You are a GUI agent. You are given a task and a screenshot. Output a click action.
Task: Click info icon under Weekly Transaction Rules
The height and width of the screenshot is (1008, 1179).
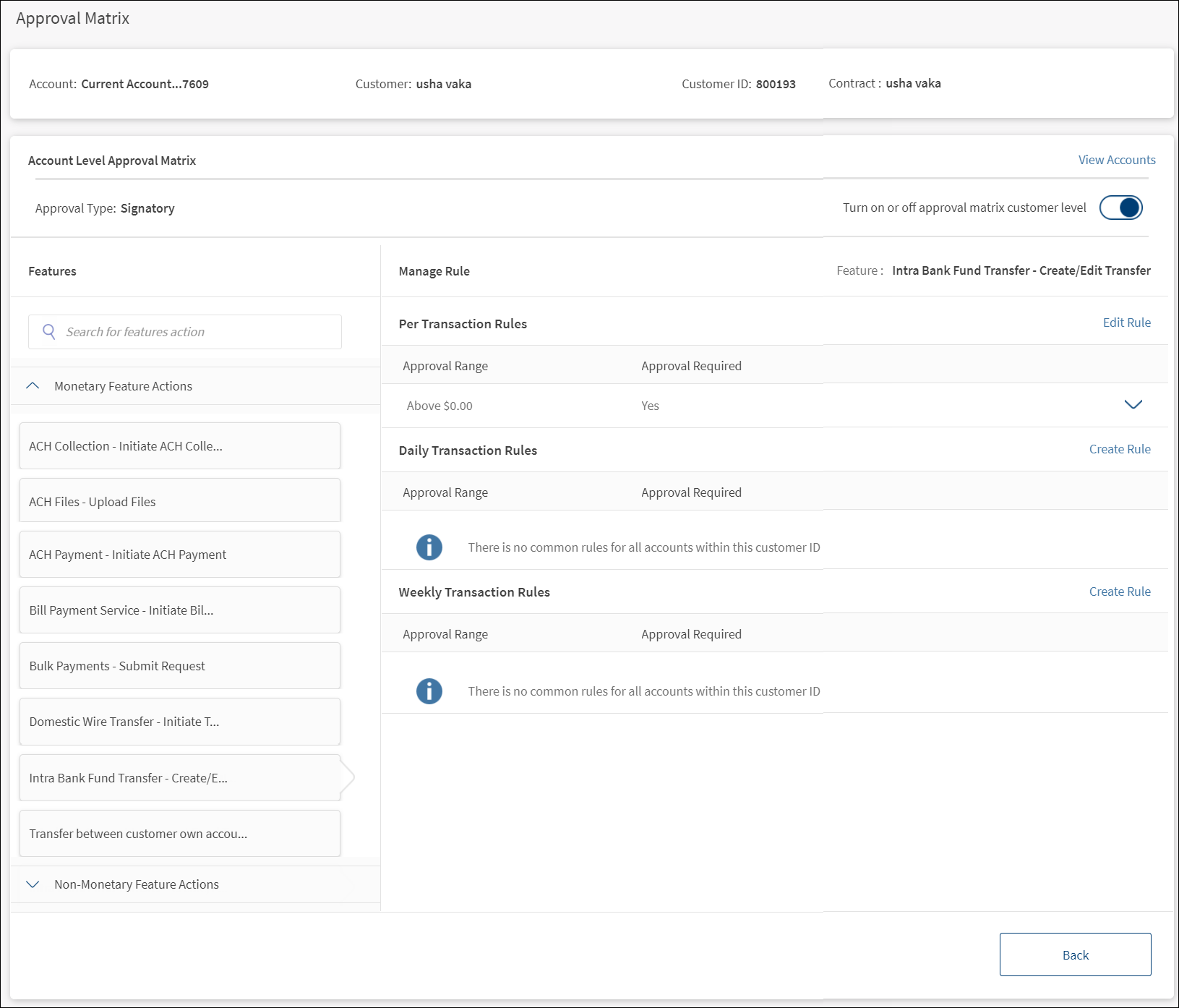(429, 691)
